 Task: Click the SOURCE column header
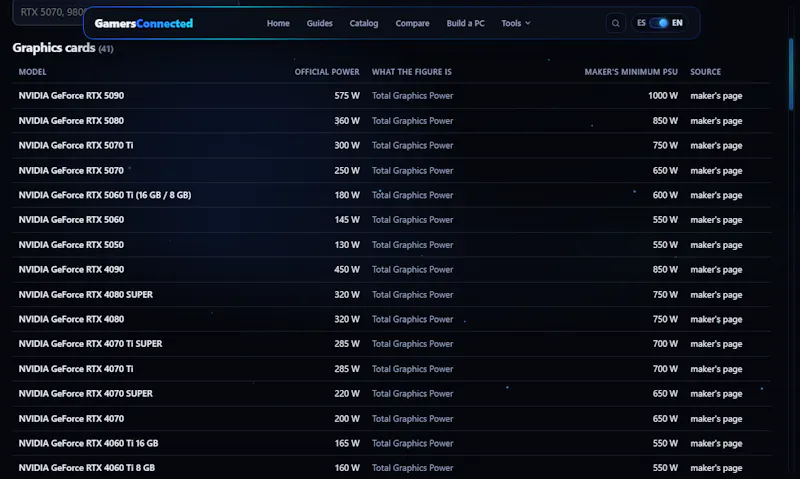706,72
